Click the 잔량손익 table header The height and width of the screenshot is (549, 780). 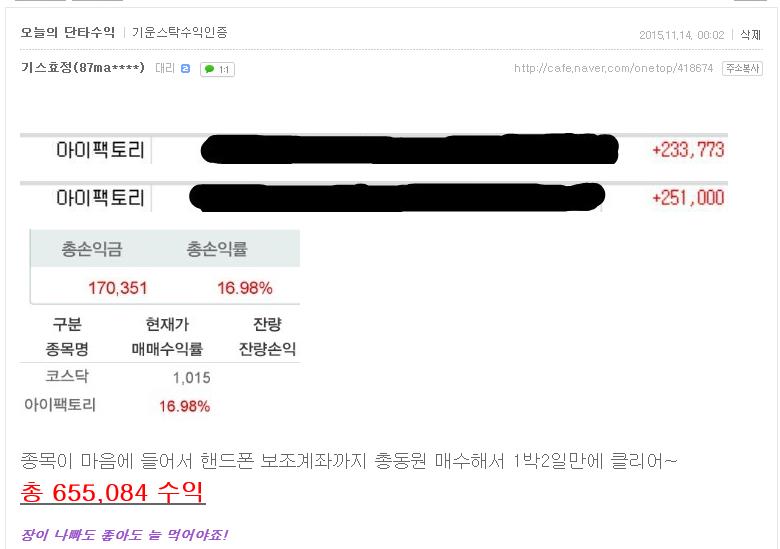[x=267, y=349]
